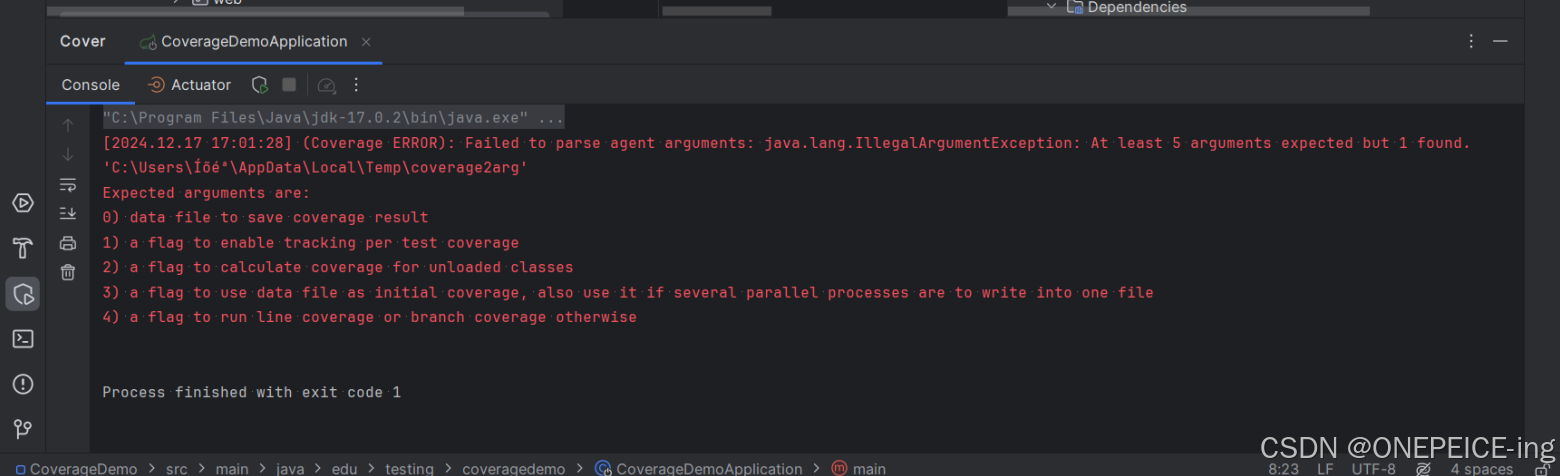Click the coveragedemo breadcrumb

pos(513,468)
